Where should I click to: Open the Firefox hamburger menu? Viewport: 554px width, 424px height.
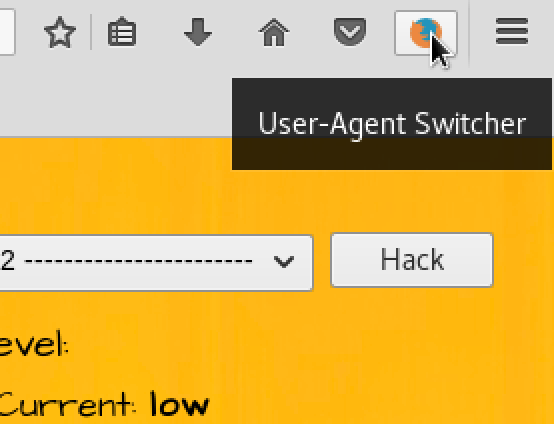(512, 32)
